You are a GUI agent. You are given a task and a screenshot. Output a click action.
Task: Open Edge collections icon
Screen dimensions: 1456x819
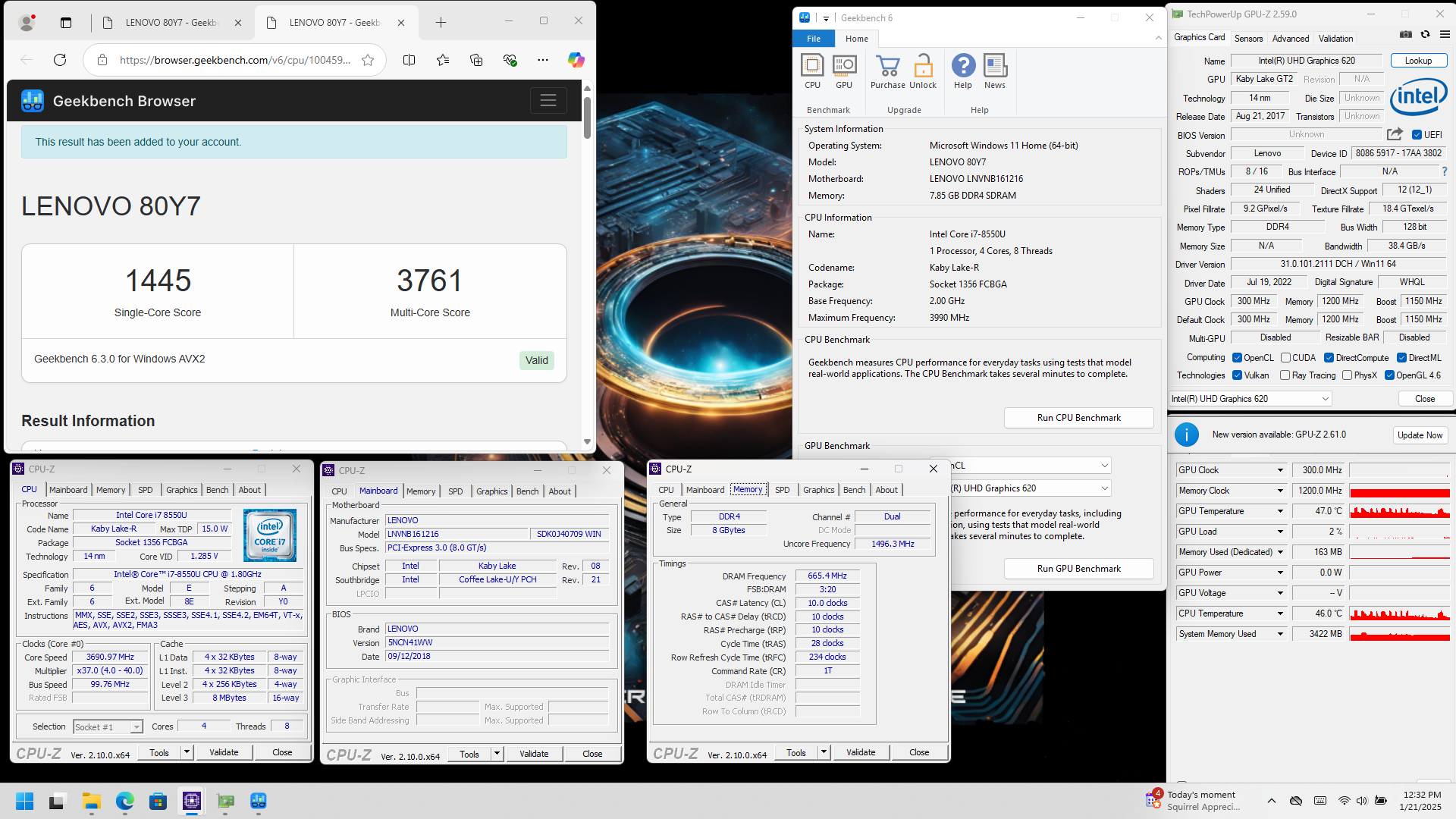tap(476, 60)
